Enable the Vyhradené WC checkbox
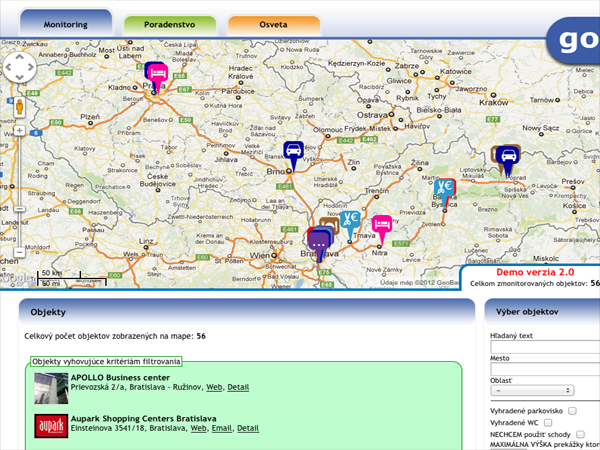This screenshot has height=450, width=600. 548,423
